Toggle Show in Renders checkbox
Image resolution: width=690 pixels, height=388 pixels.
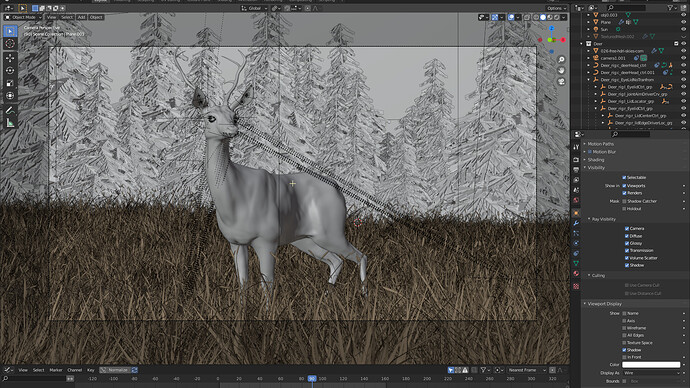[x=624, y=193]
